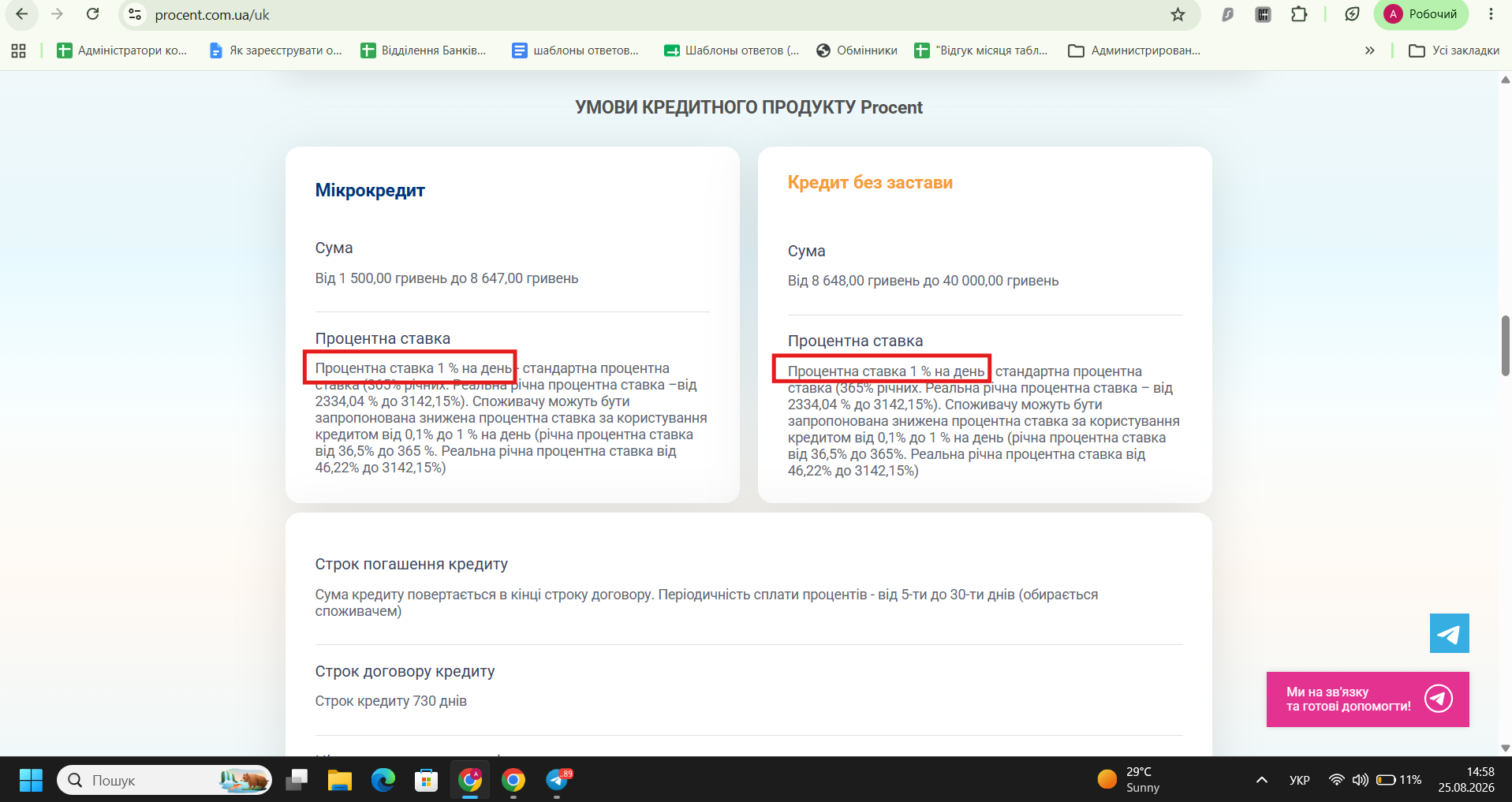Open the apps grid in bookmarks bar
This screenshot has height=802, width=1512.
click(x=19, y=50)
